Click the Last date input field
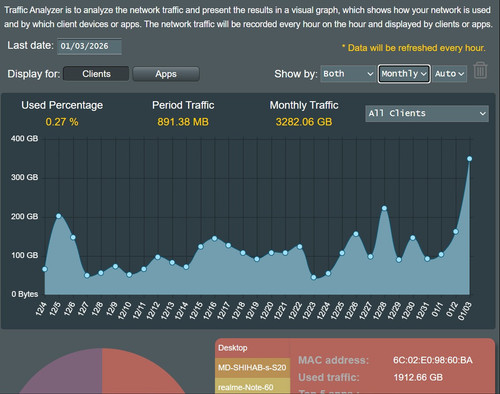 pos(89,46)
